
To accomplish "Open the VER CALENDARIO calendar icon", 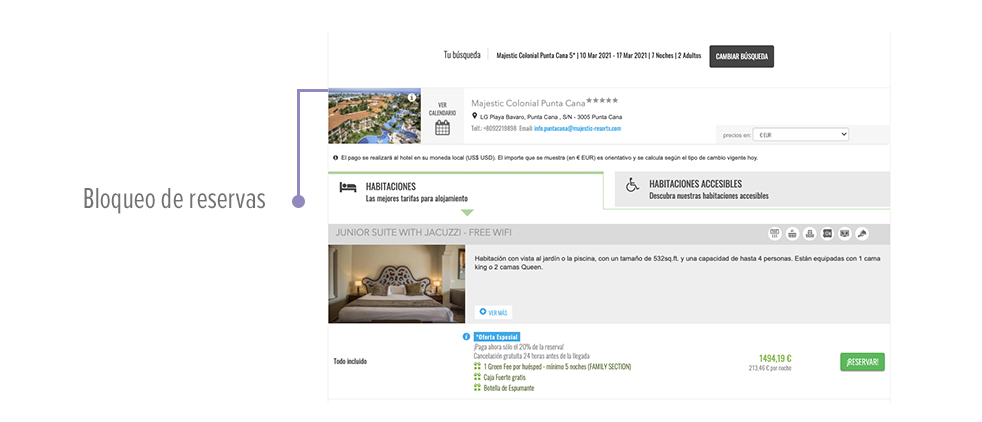I will [442, 127].
